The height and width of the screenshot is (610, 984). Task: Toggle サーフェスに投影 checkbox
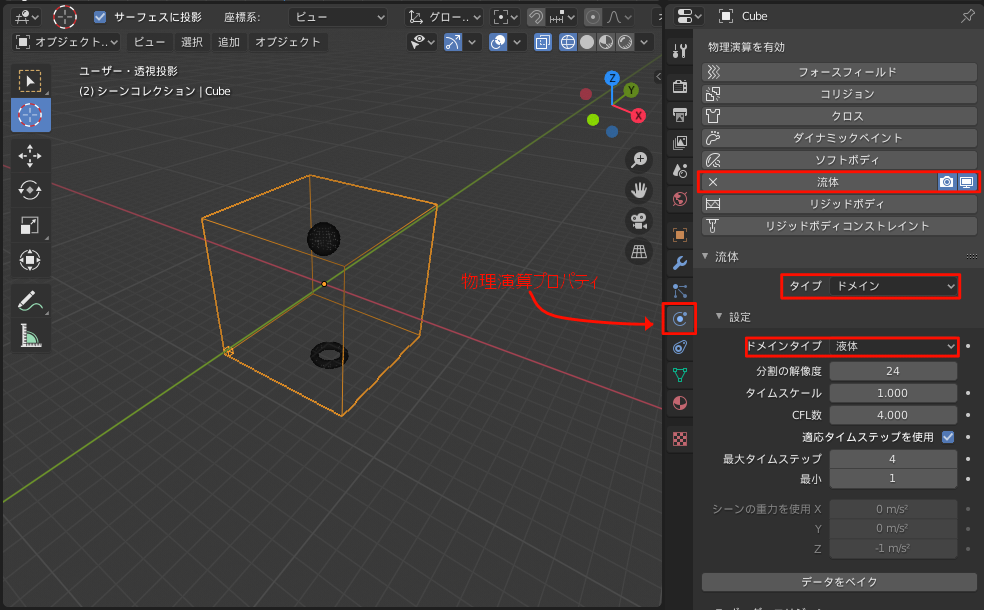tap(100, 17)
